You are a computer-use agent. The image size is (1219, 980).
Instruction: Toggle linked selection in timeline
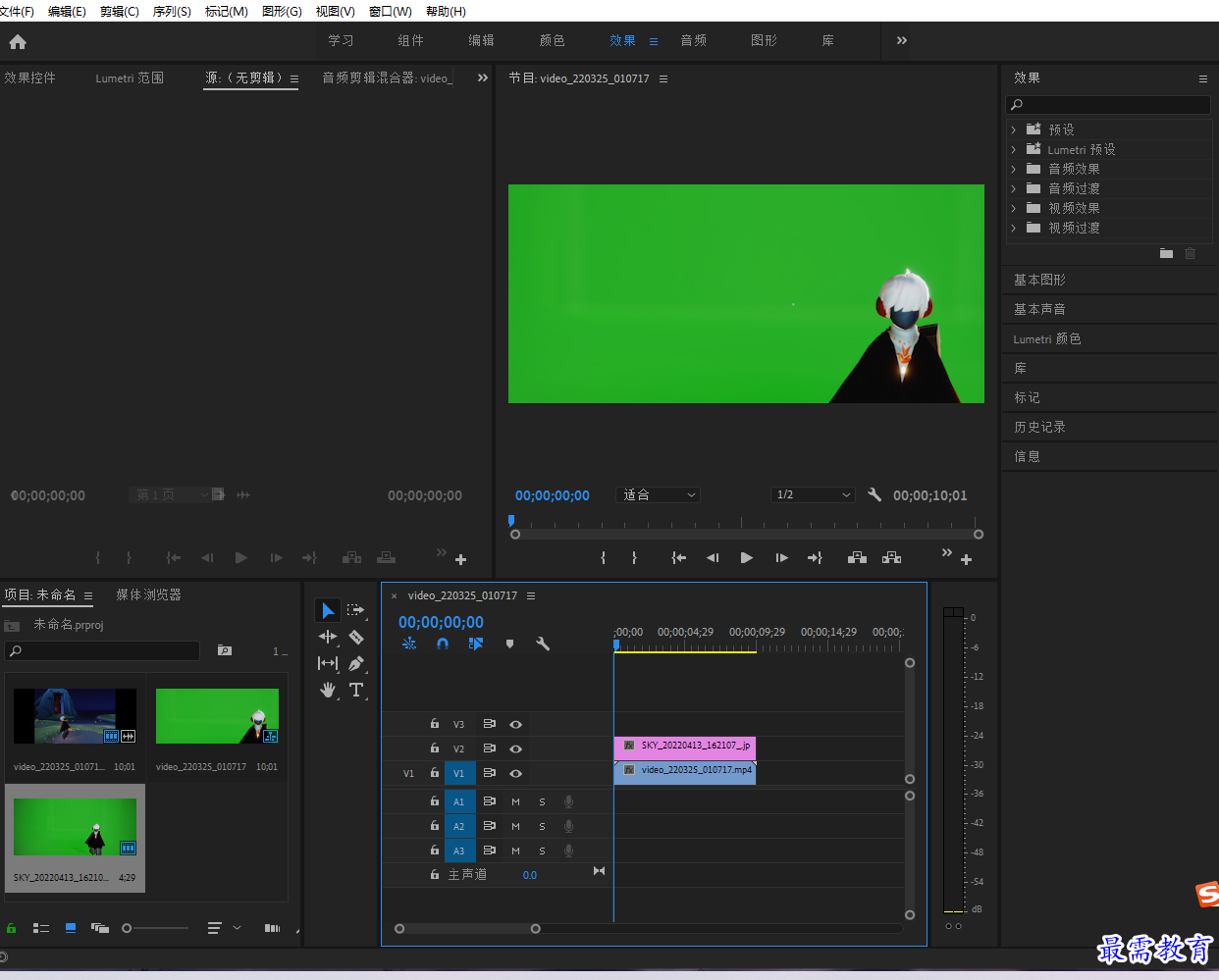[x=476, y=644]
